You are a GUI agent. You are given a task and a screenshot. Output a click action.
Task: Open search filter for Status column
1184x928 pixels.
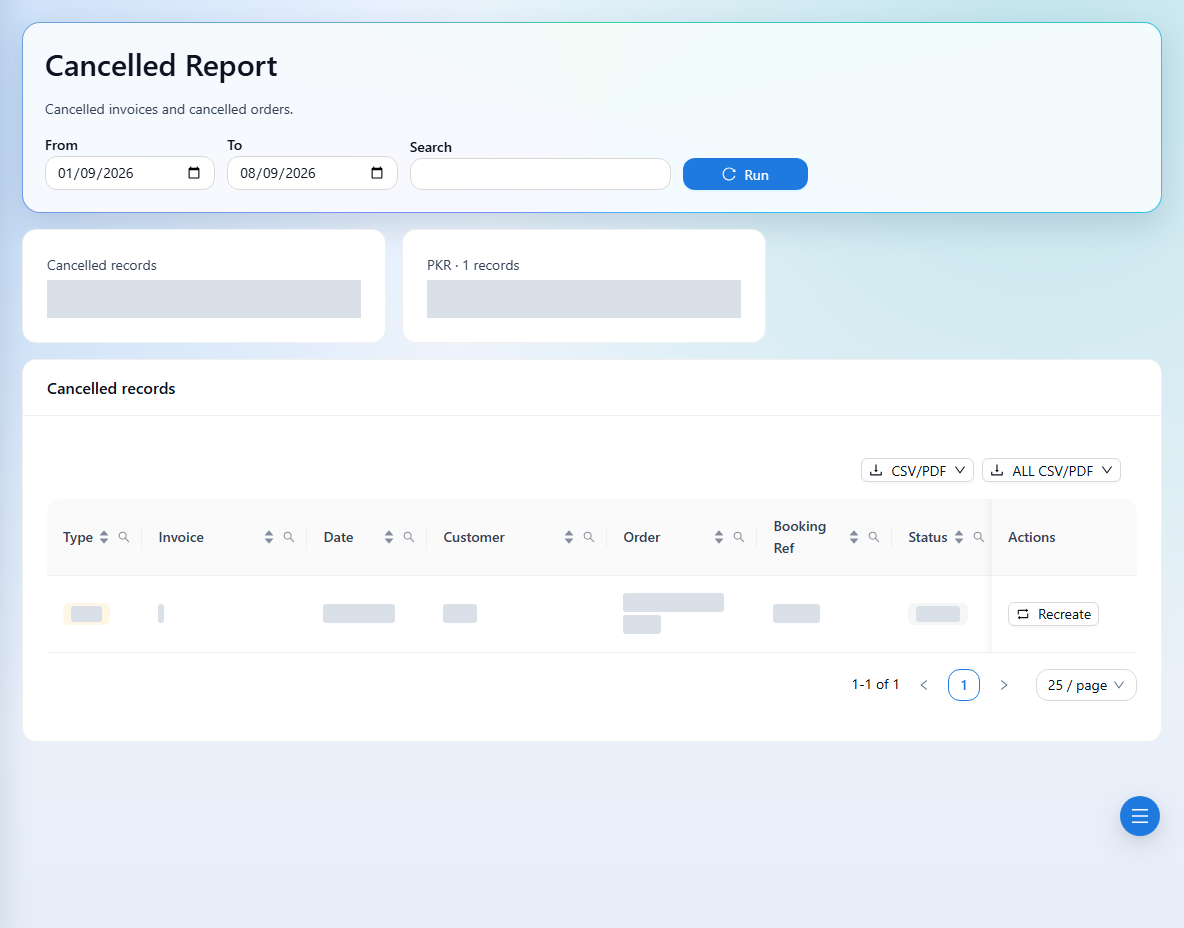[x=978, y=537]
